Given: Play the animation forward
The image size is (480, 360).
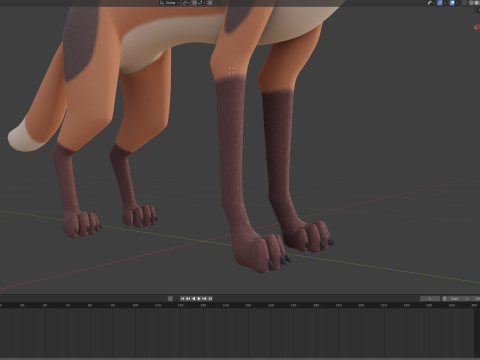Looking at the screenshot, I should pos(199,299).
